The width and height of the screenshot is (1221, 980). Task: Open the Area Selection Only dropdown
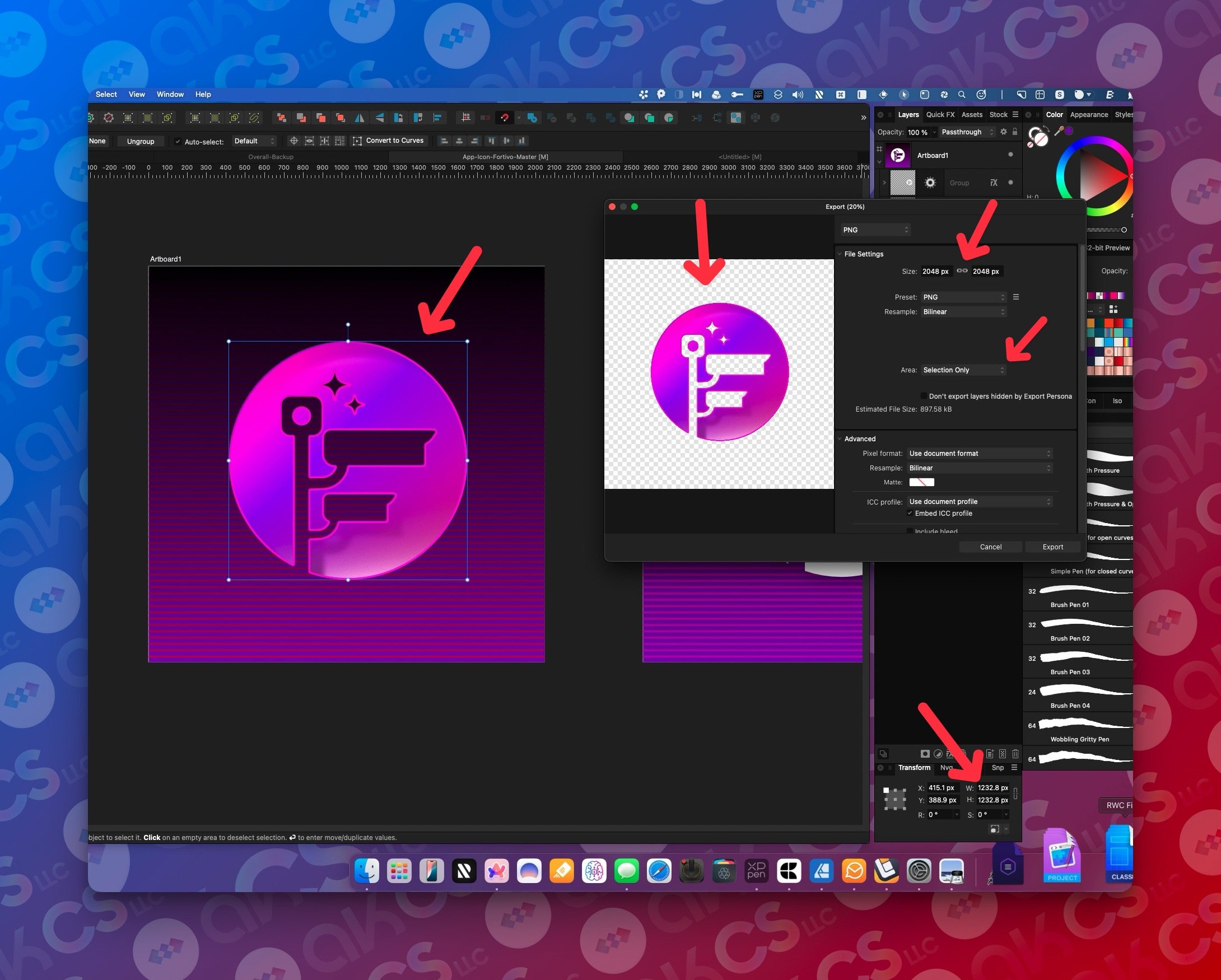(x=963, y=370)
